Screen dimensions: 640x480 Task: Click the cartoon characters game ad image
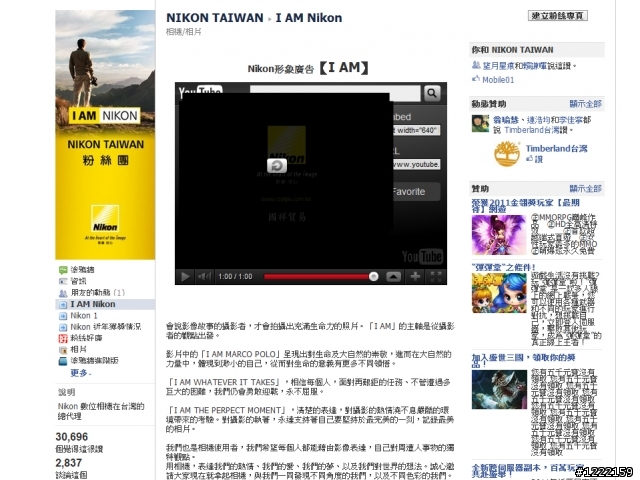(x=499, y=293)
